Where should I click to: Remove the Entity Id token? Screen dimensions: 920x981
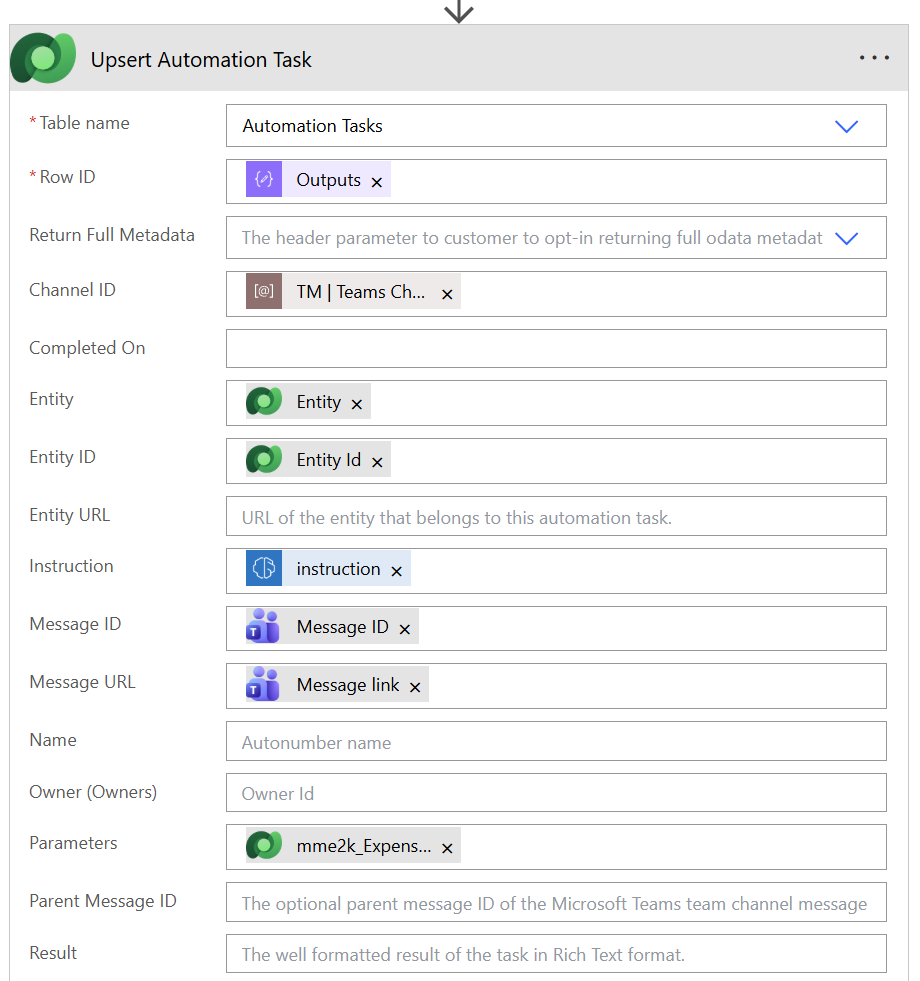tap(377, 461)
